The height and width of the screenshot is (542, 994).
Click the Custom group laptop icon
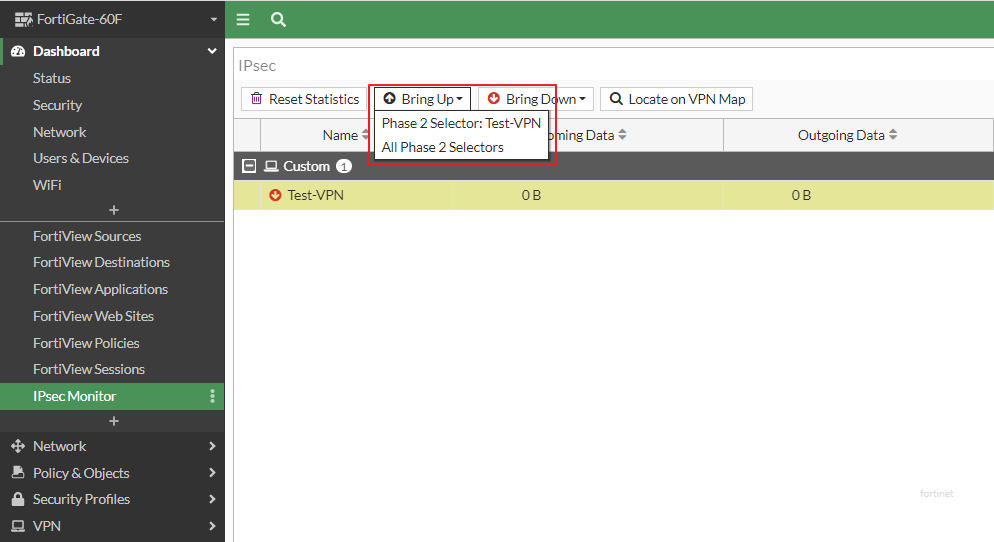tap(271, 166)
